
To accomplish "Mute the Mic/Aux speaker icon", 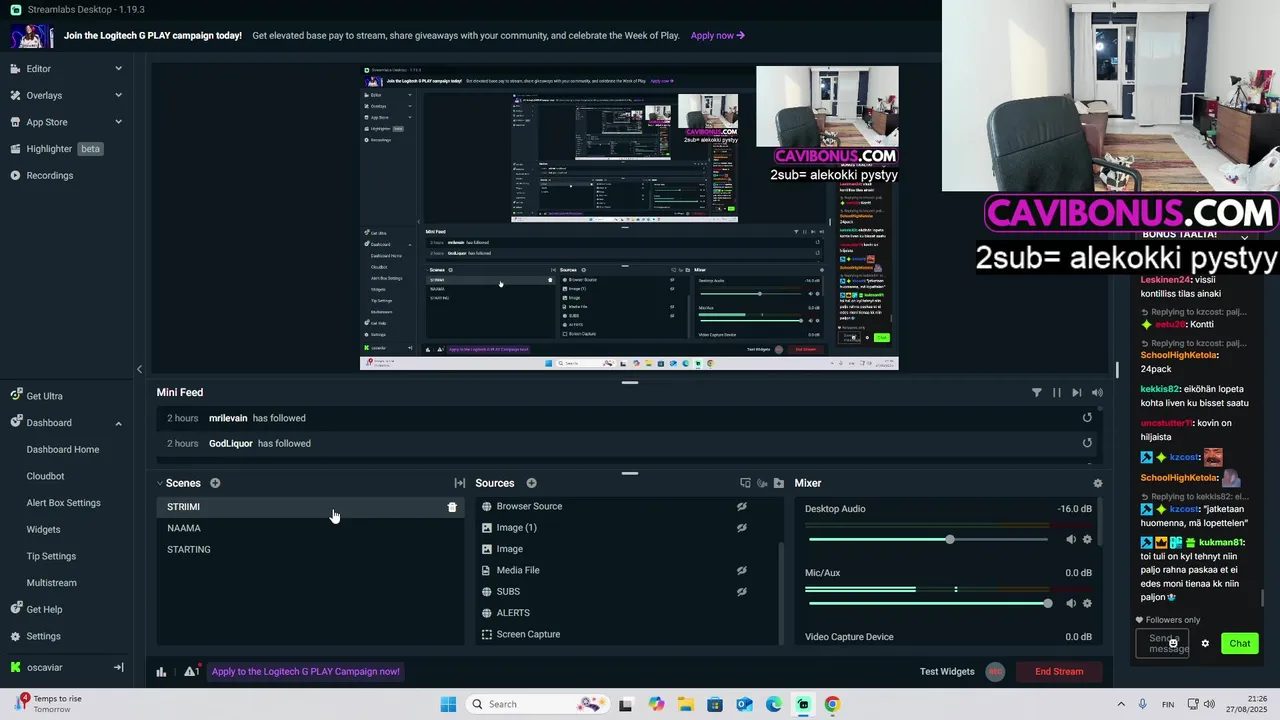I will tap(1071, 603).
